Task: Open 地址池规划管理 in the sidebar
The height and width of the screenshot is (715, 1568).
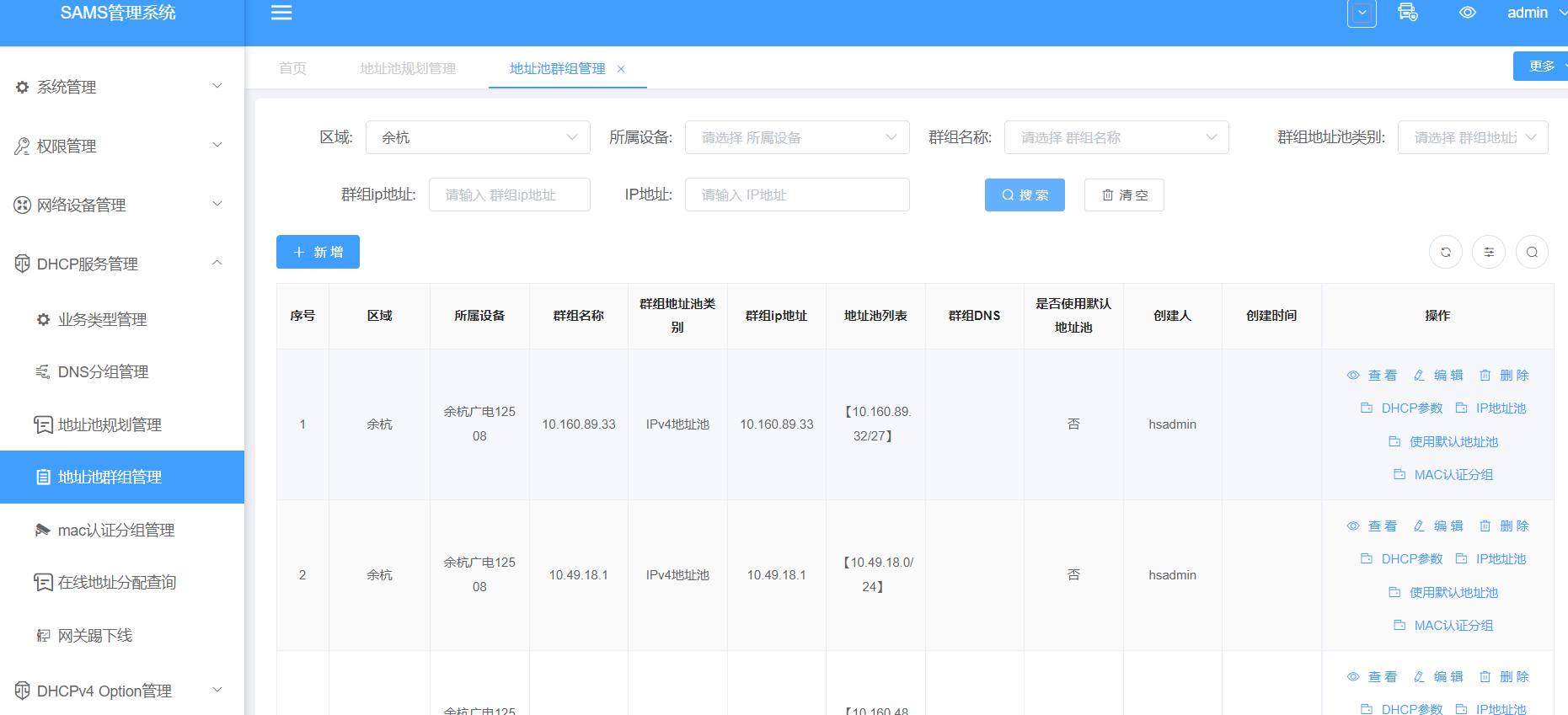Action: [122, 424]
